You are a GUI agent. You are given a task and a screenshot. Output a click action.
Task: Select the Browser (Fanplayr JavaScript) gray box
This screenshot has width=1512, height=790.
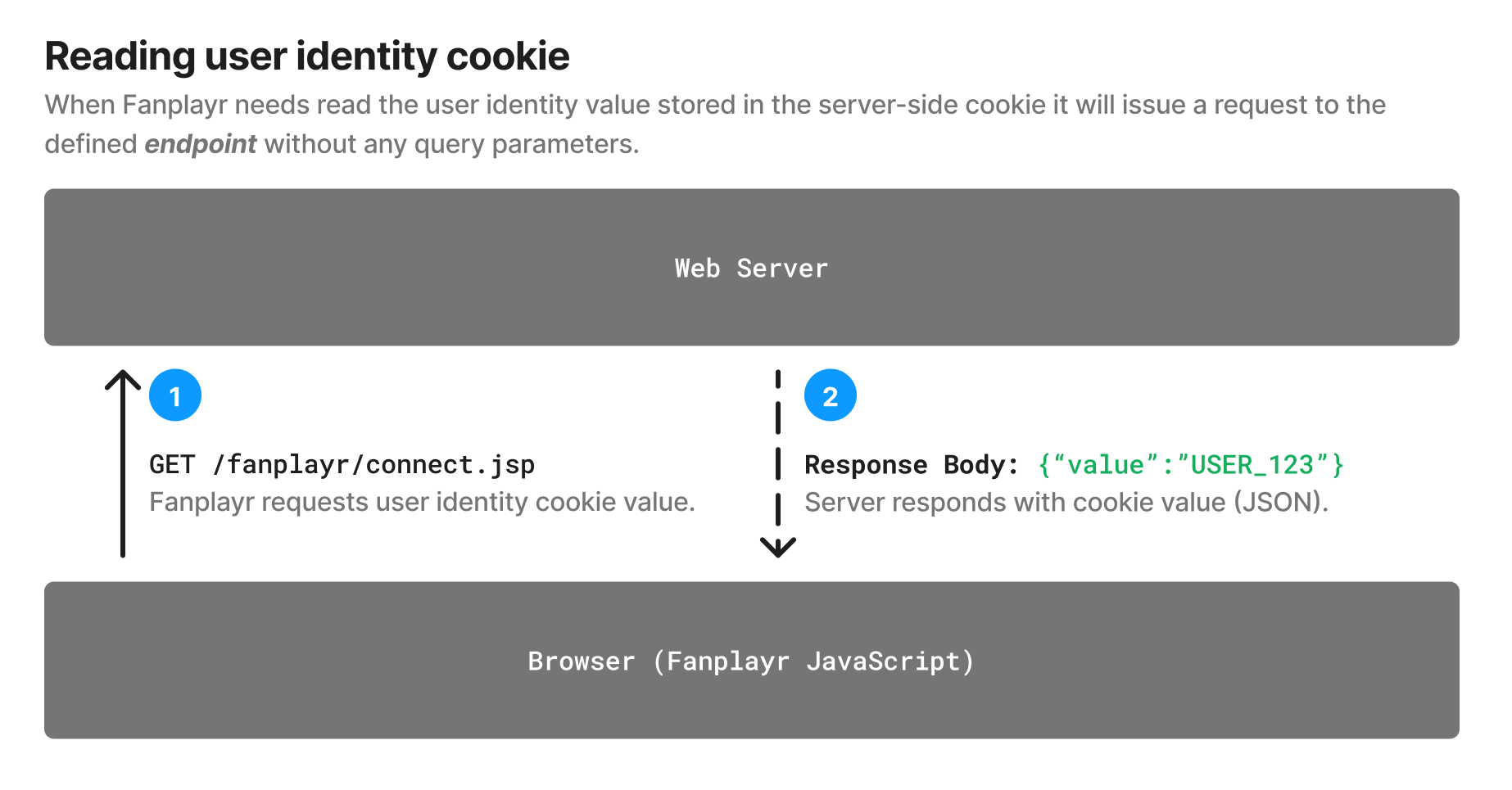click(x=752, y=660)
